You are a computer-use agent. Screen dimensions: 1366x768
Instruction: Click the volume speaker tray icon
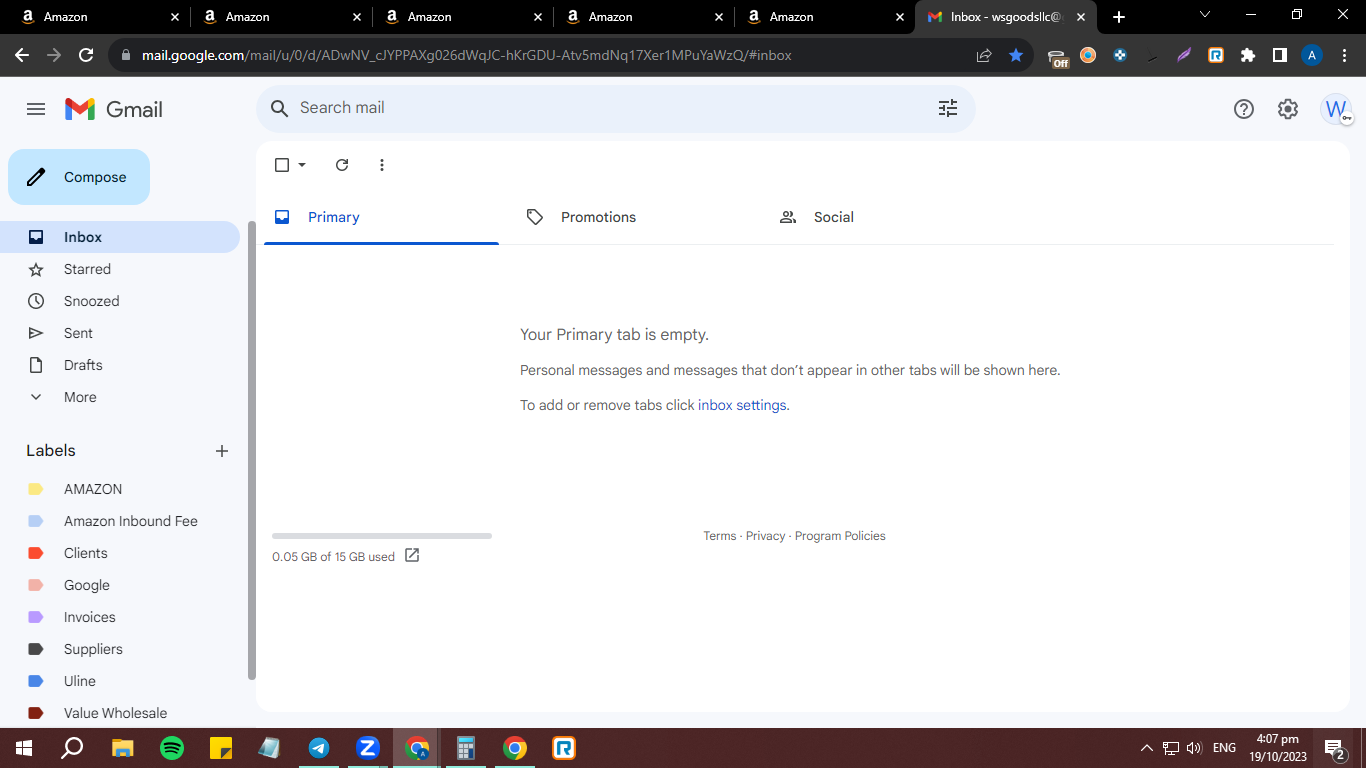click(1194, 748)
